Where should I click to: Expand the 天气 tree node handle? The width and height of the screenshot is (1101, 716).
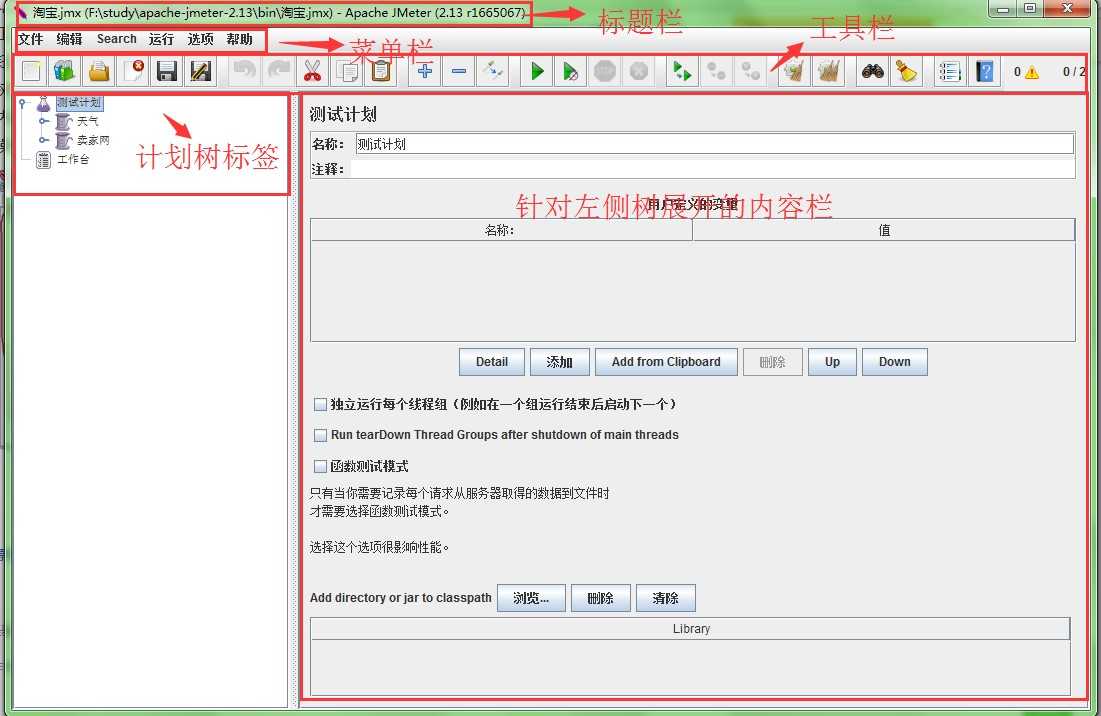(44, 121)
